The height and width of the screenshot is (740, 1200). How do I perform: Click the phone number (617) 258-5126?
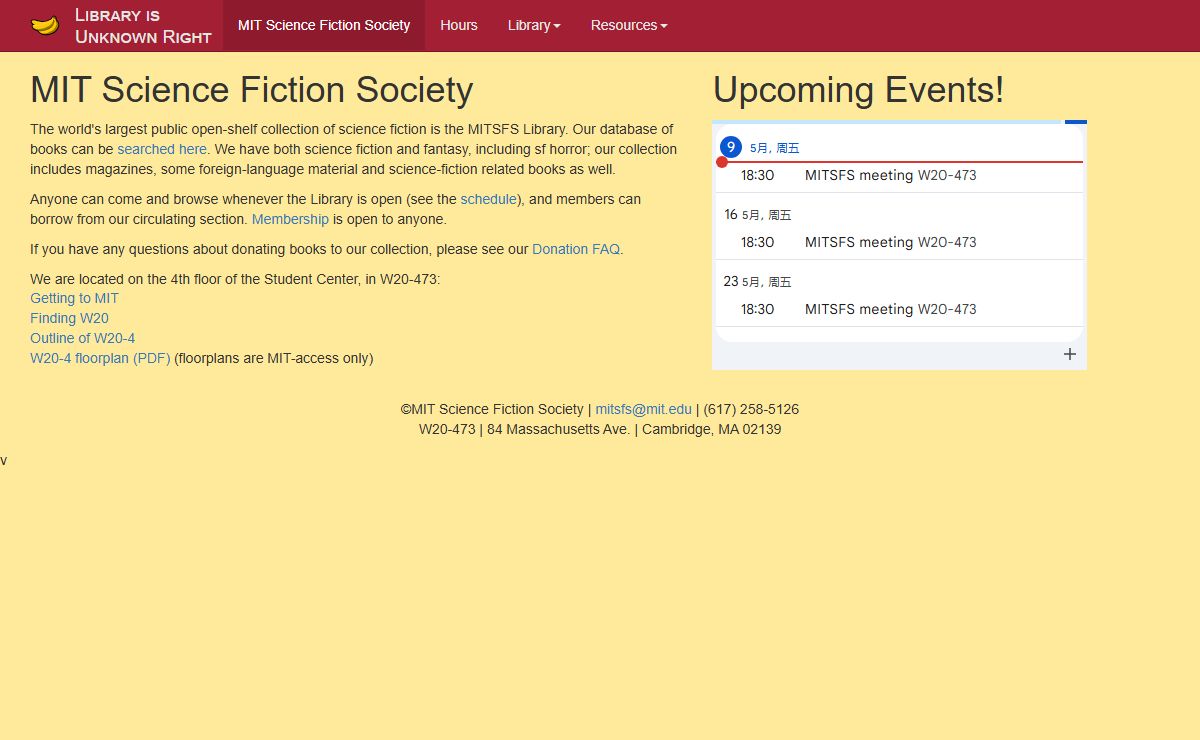[x=751, y=409]
